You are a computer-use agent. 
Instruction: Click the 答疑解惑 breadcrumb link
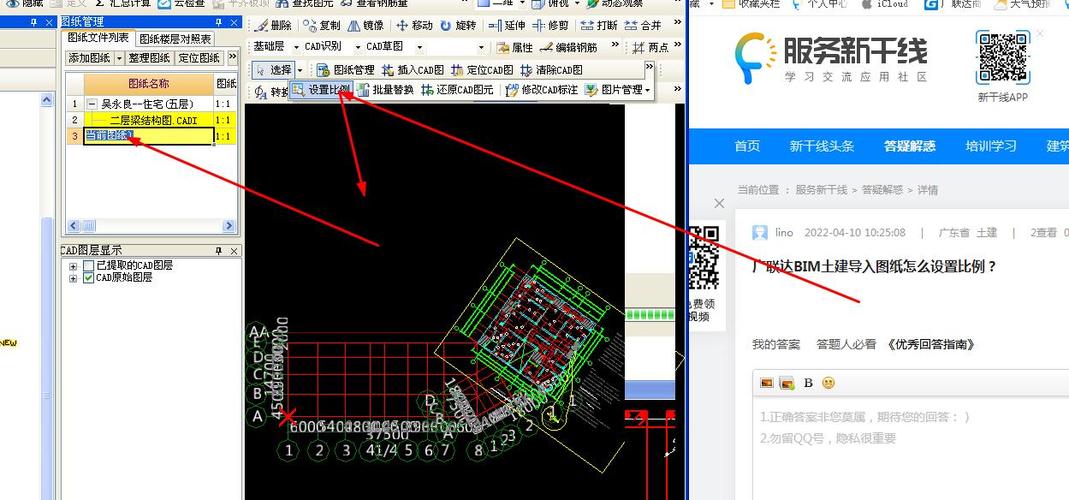[x=882, y=190]
